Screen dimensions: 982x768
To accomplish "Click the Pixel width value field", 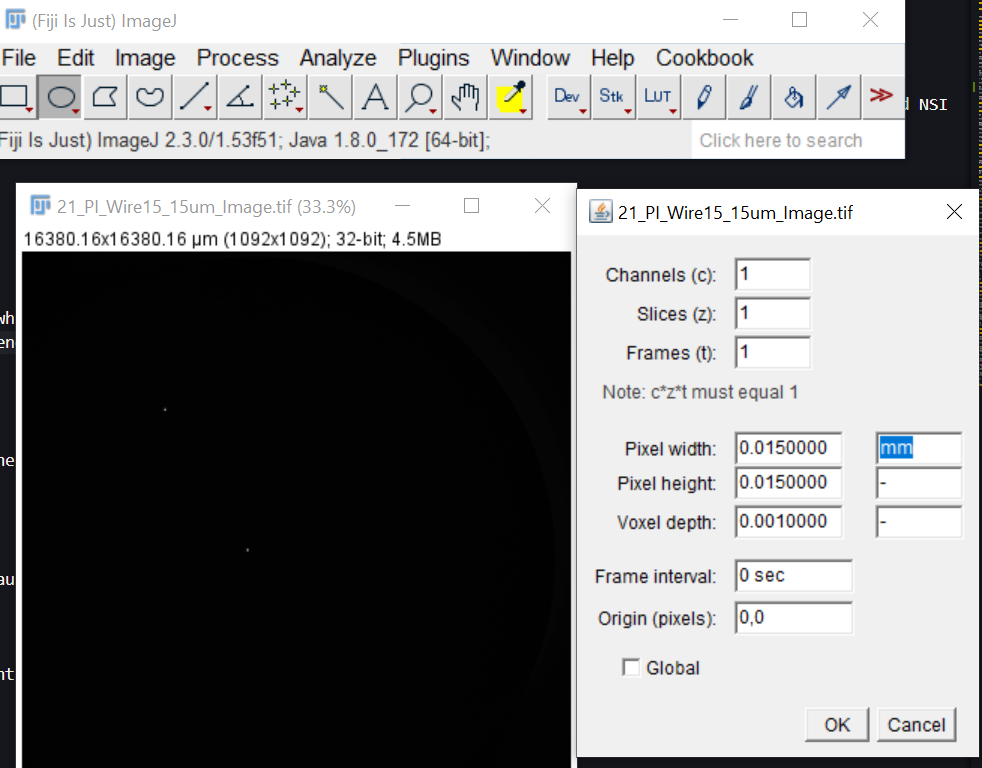I will 788,448.
